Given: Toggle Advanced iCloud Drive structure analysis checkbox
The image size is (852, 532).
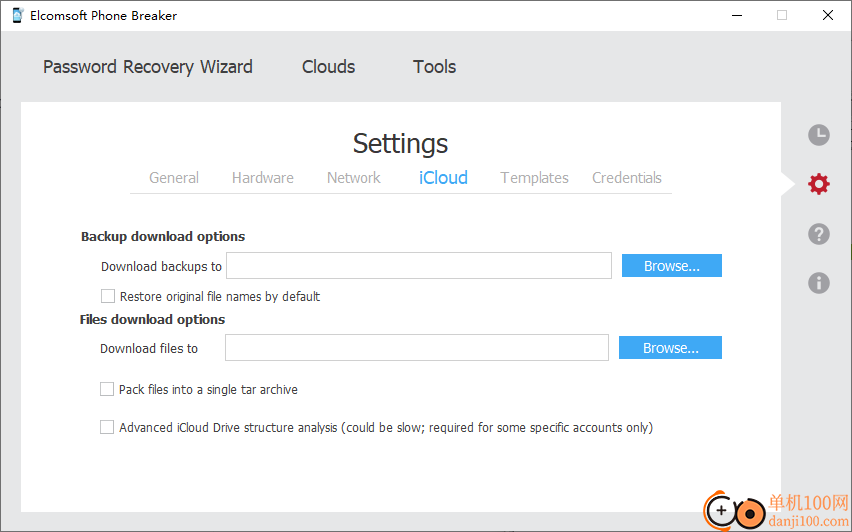Looking at the screenshot, I should point(107,427).
